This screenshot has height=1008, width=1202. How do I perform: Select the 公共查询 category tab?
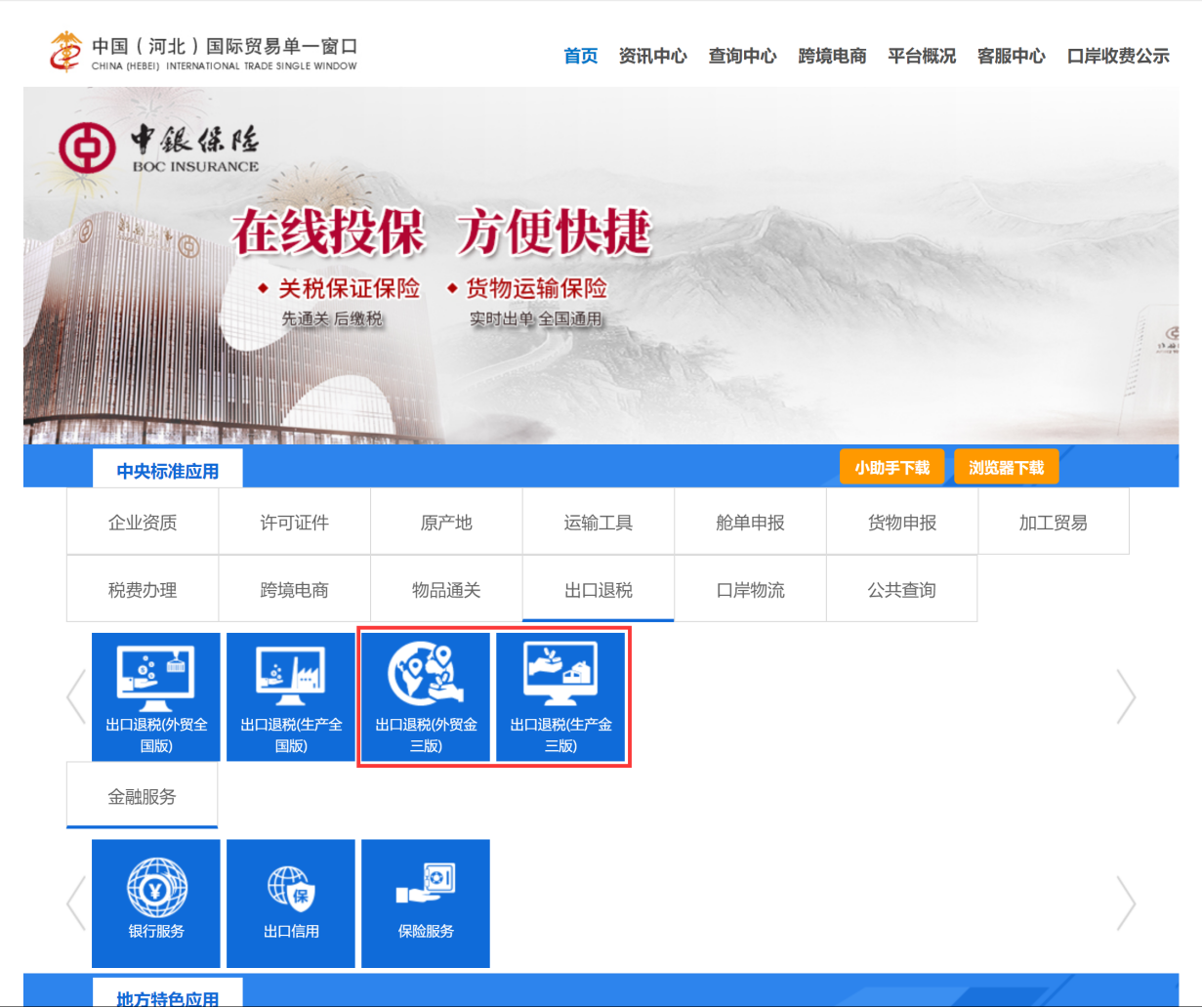click(x=902, y=590)
